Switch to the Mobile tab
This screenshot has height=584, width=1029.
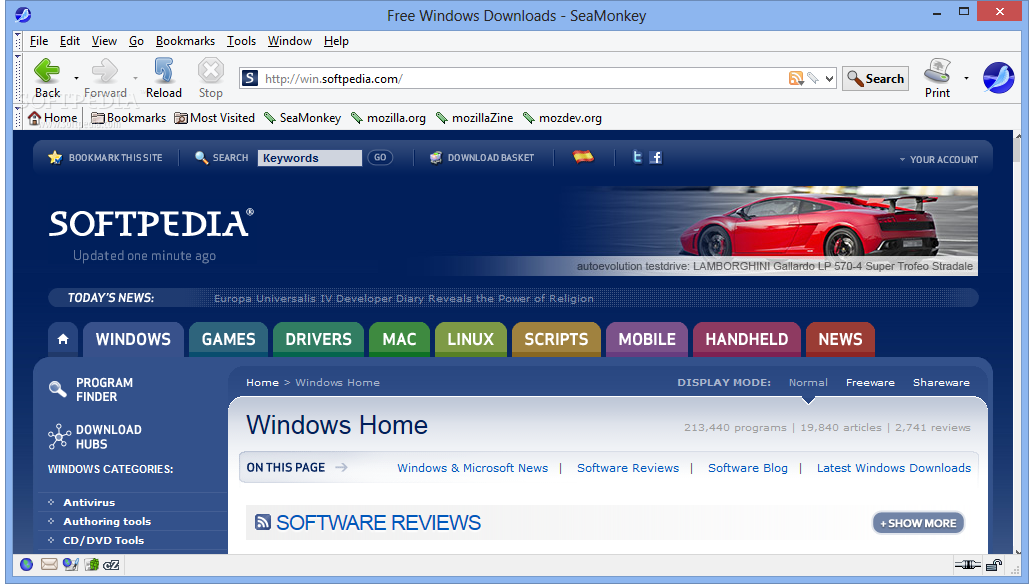click(647, 339)
